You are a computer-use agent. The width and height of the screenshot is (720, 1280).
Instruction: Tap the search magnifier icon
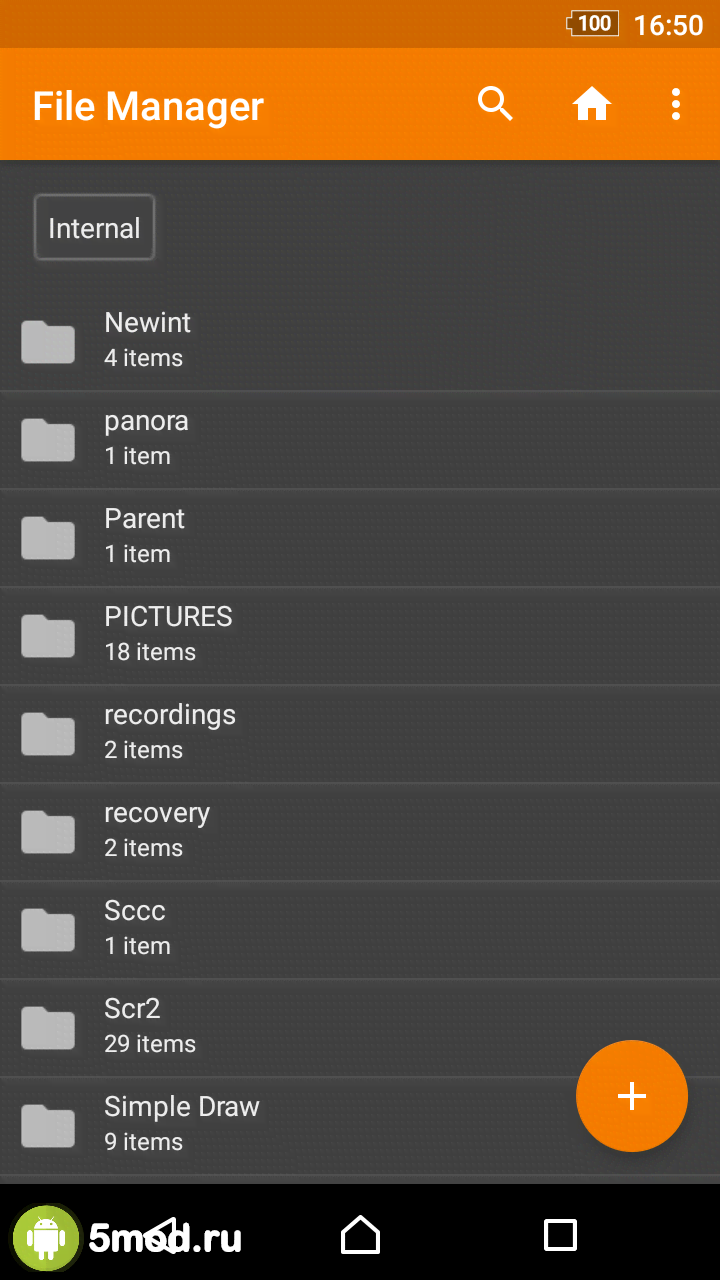pos(495,104)
